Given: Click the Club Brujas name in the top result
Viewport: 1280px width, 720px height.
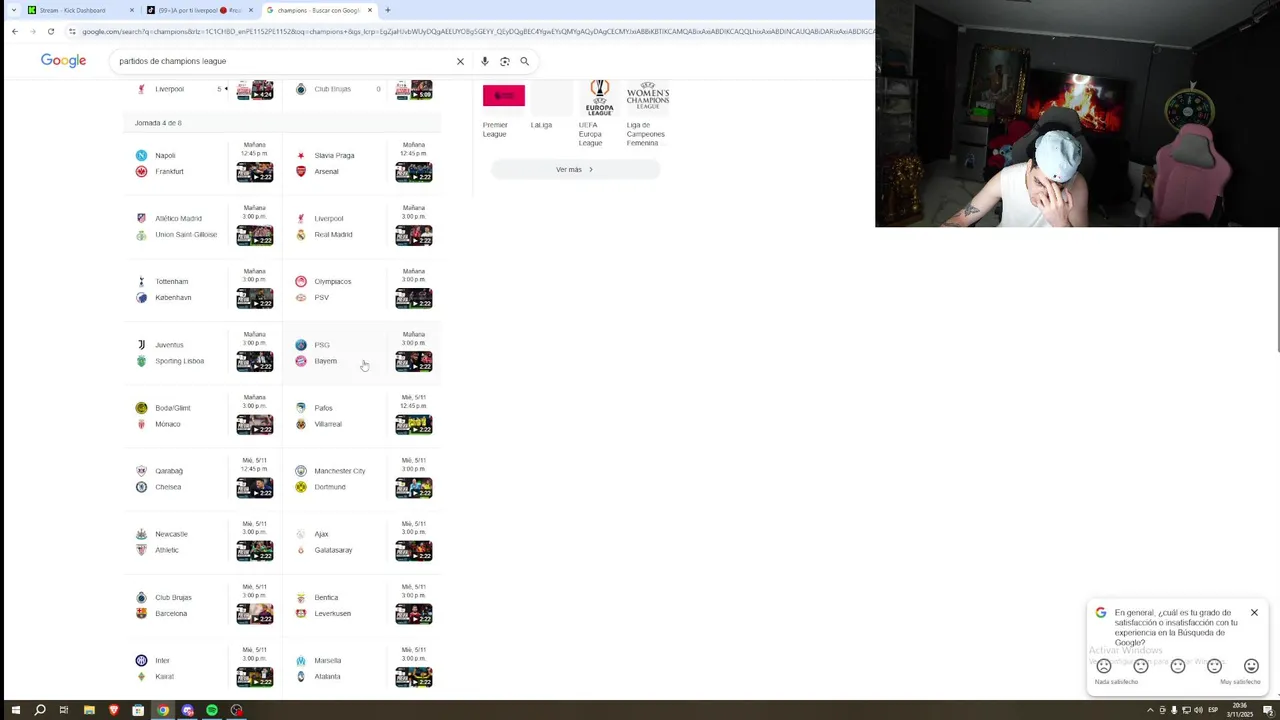Looking at the screenshot, I should [x=332, y=89].
